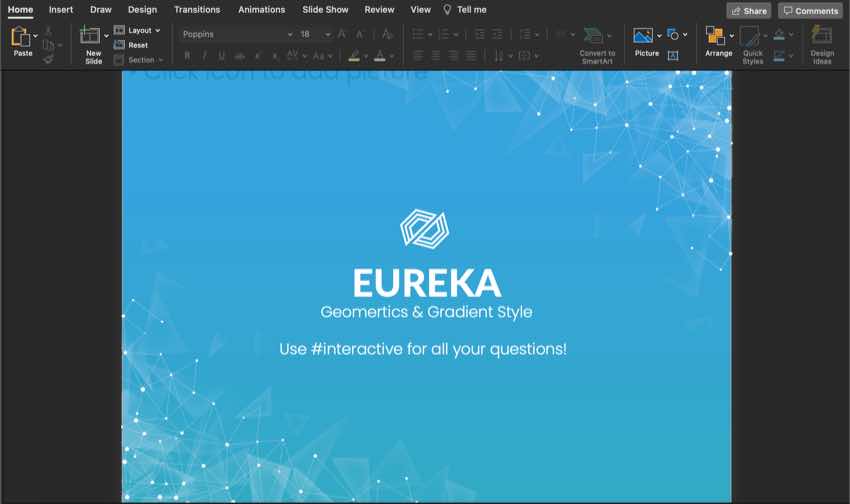Switch to the View tab

click(x=421, y=10)
